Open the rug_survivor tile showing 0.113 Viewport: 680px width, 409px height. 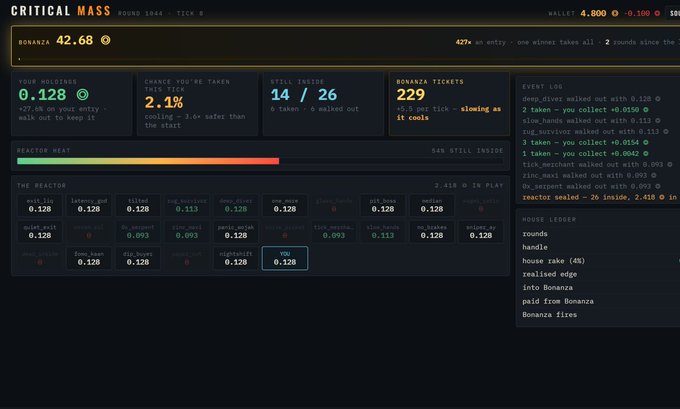[x=187, y=205]
